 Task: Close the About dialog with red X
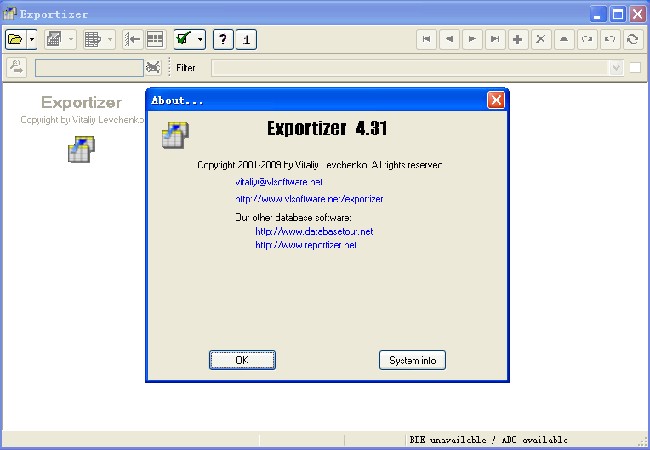[x=496, y=100]
